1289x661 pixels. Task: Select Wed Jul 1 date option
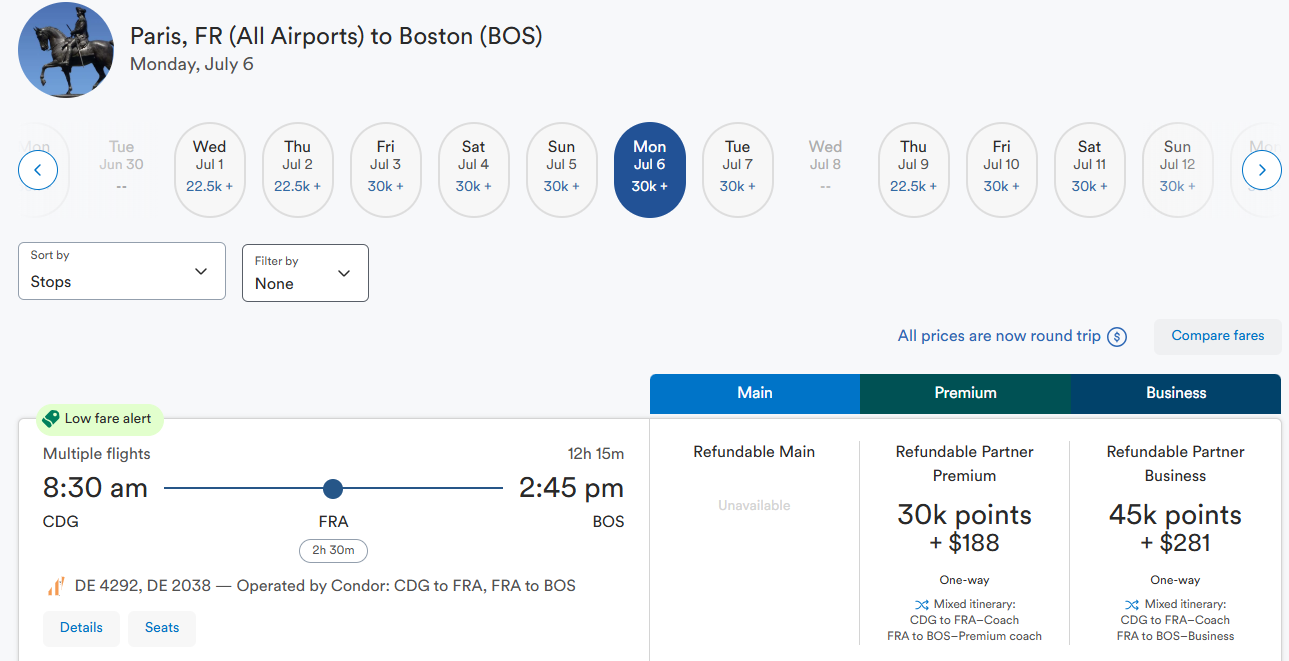(209, 170)
